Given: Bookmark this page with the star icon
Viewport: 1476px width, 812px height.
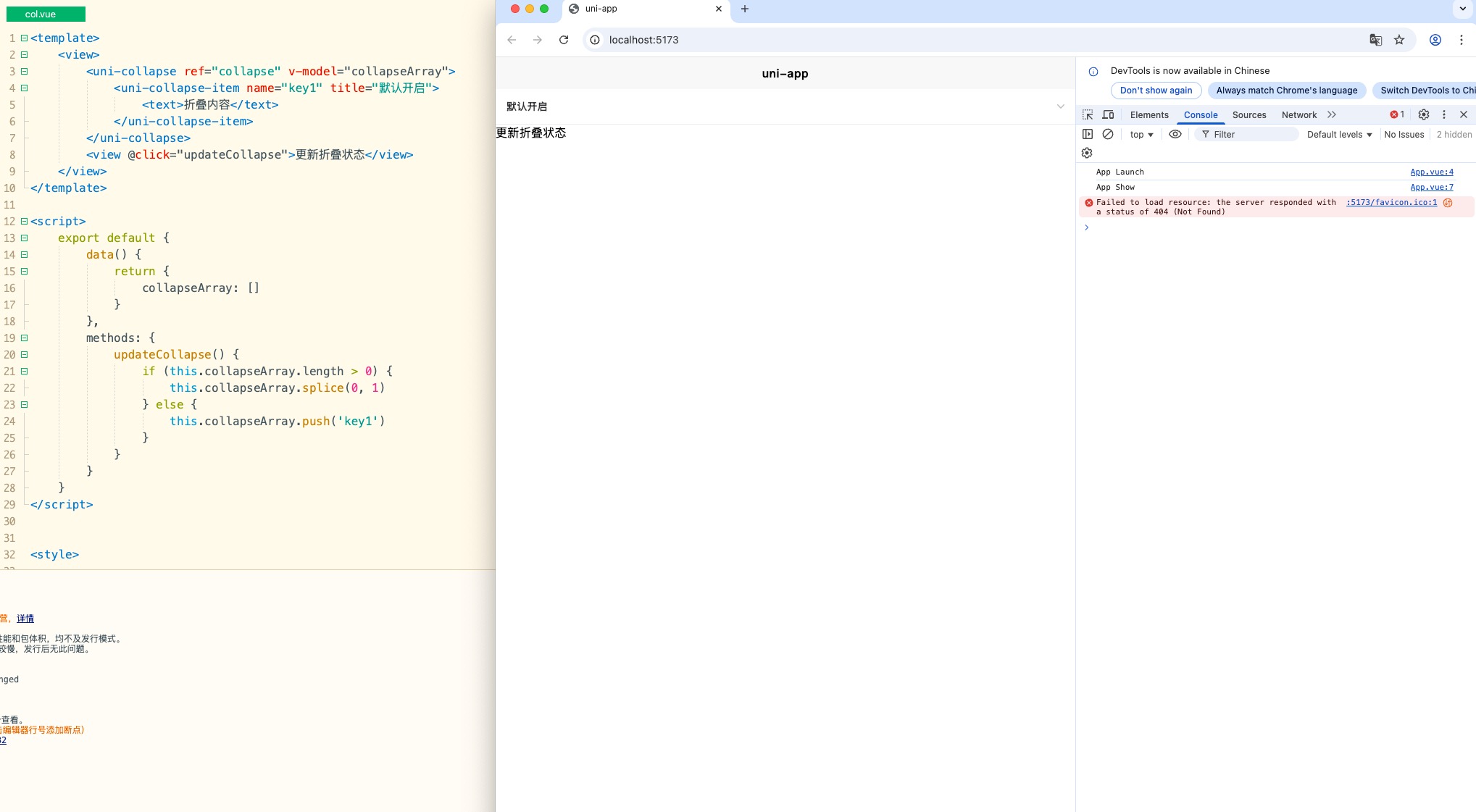Looking at the screenshot, I should tap(1399, 40).
